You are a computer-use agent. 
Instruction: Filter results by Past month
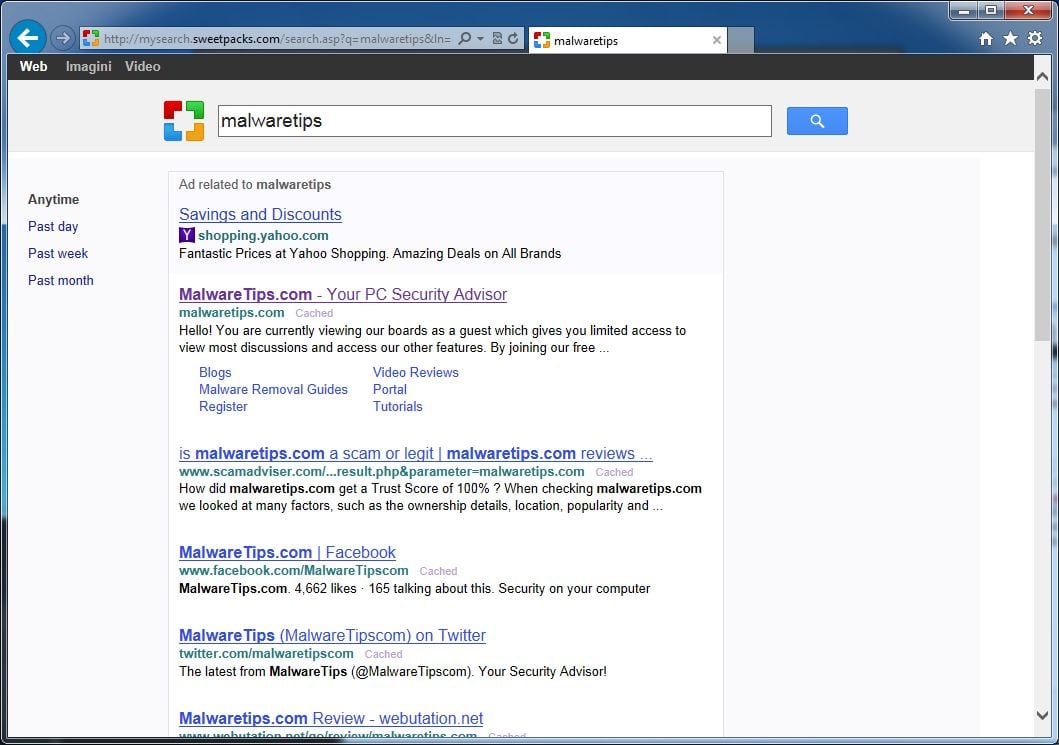click(61, 280)
